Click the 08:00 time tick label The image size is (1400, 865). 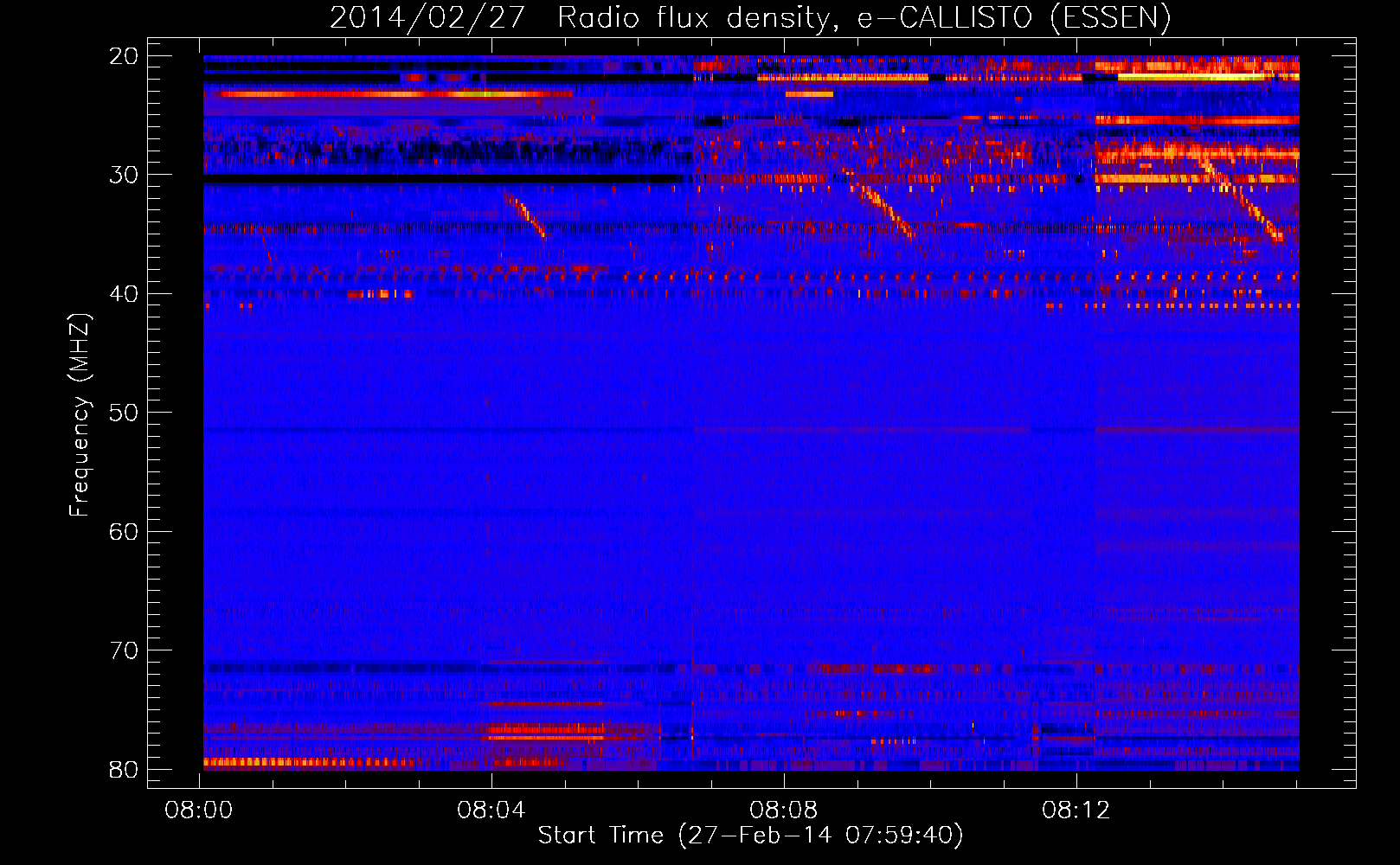199,811
